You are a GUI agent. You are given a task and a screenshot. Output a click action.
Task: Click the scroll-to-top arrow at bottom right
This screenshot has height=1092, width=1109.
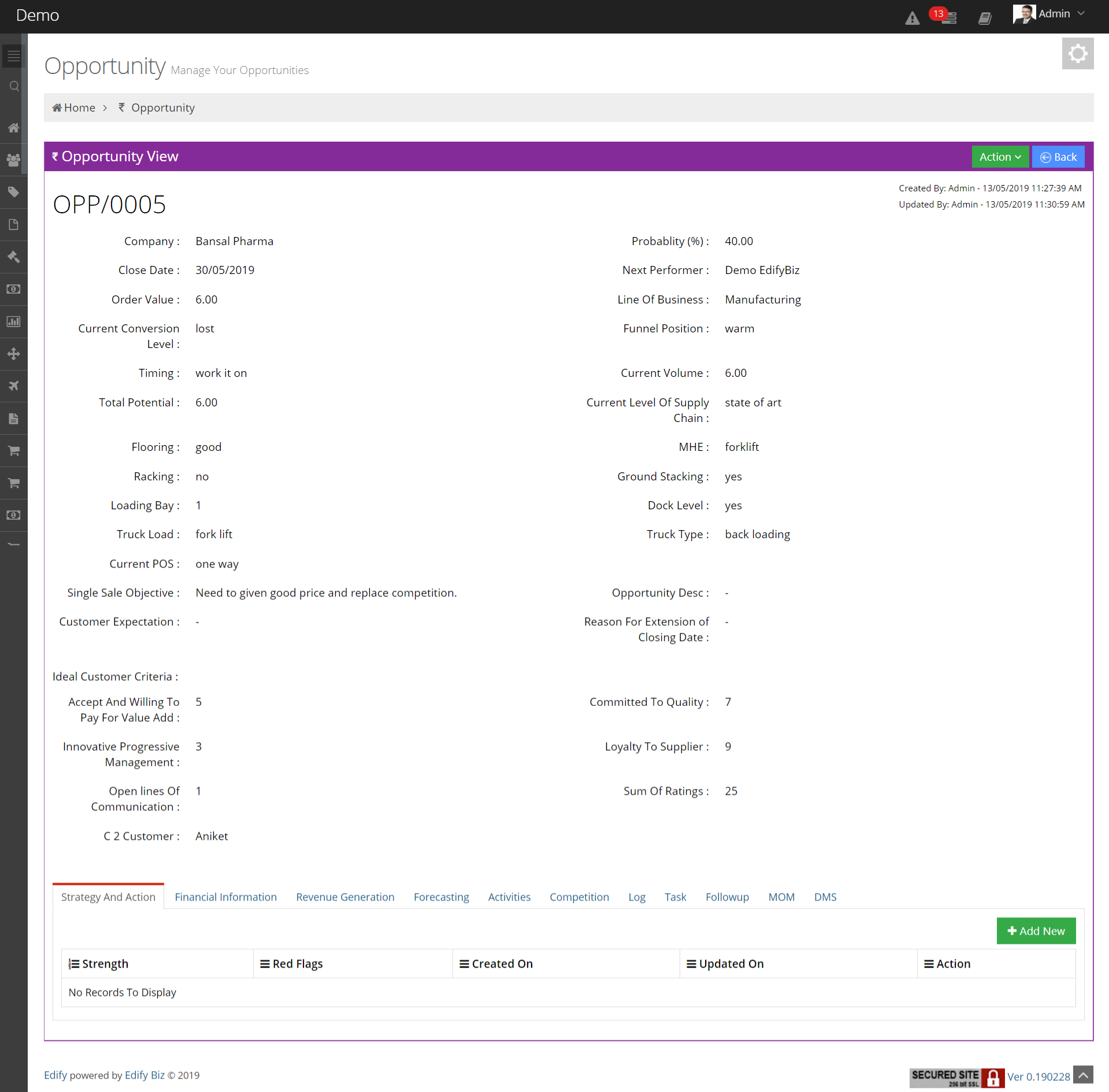(1084, 1075)
